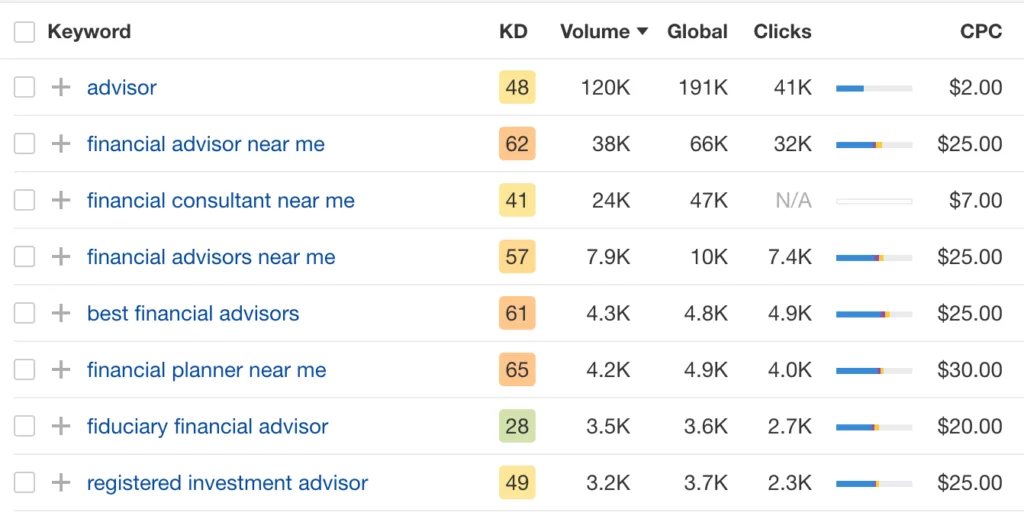Click the clicks distribution bar for 'advisor'
Viewport: 1024px width, 519px height.
click(873, 89)
